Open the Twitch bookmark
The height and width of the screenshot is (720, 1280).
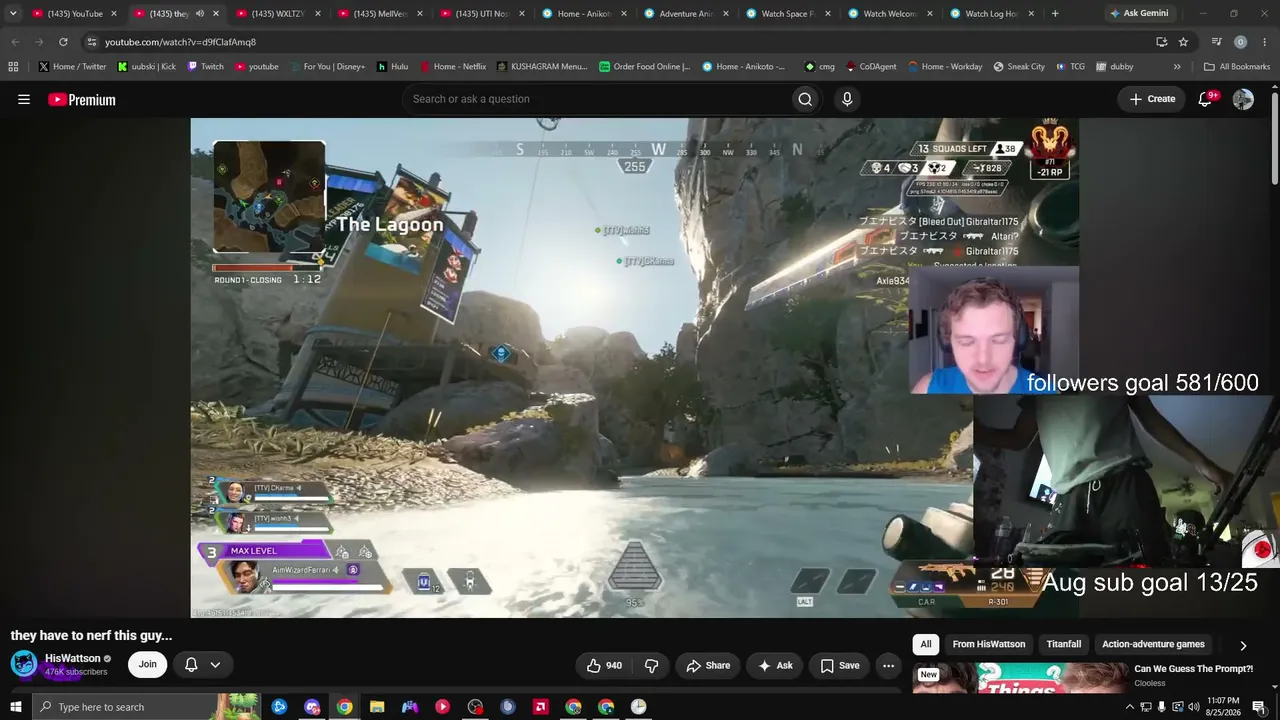206,67
